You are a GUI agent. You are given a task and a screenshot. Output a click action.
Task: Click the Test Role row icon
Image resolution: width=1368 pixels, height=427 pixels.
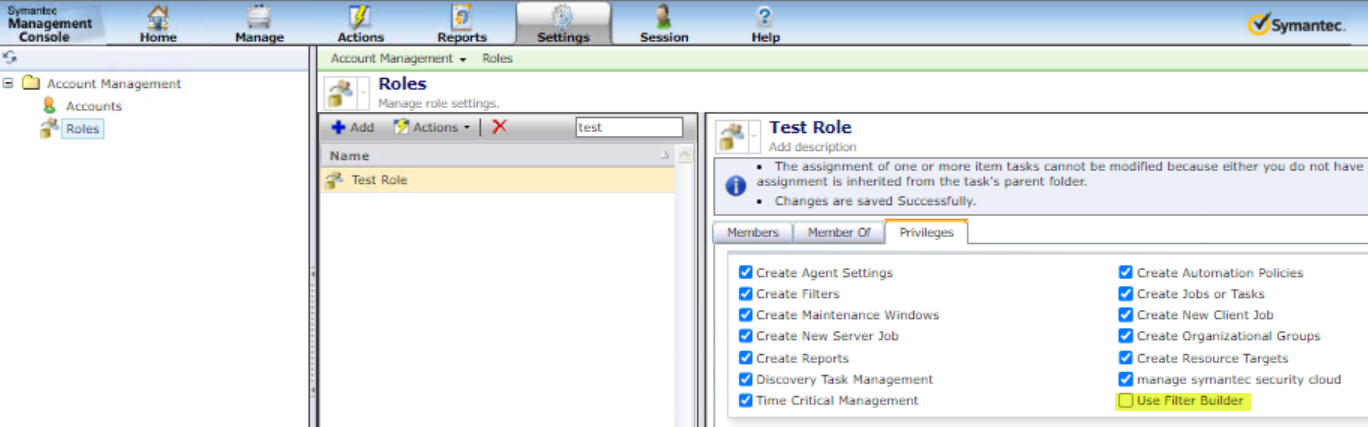335,180
